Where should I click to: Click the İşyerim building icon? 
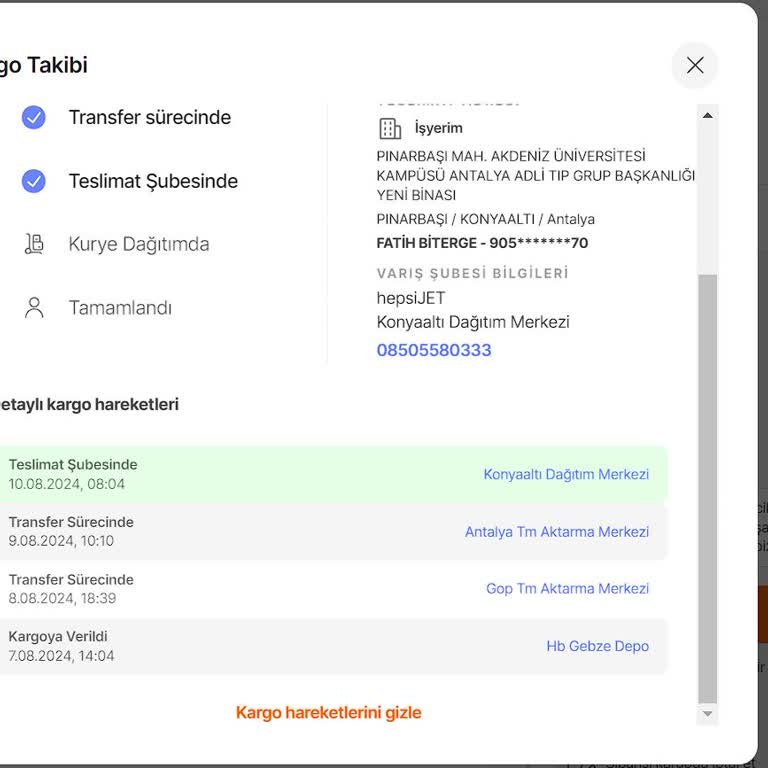[x=389, y=128]
